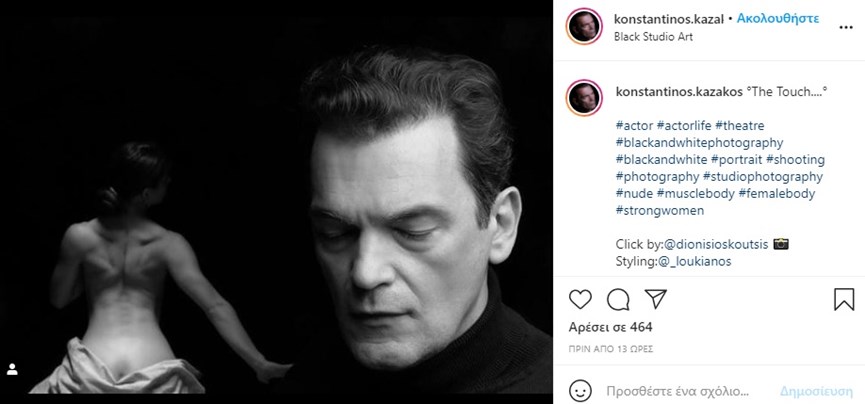
Task: Share post with paper plane icon
Action: tap(656, 298)
